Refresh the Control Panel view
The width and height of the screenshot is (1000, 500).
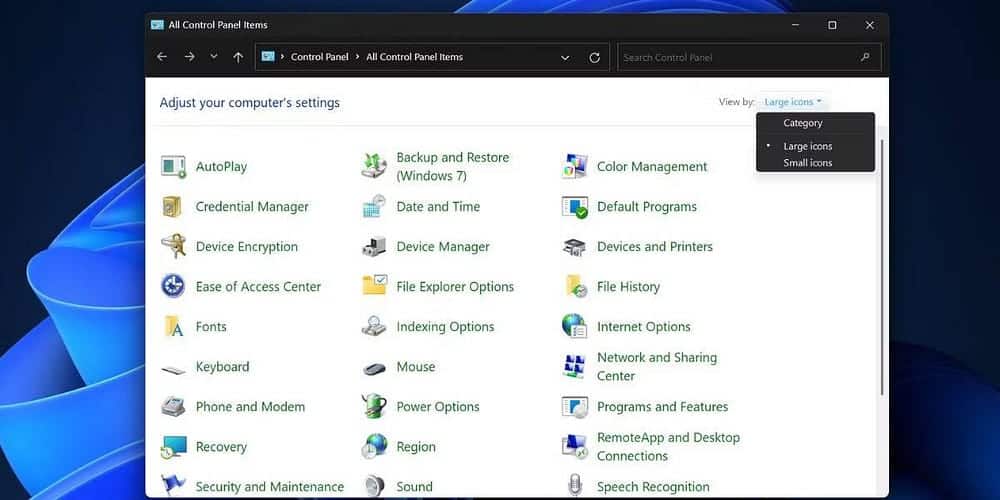point(594,57)
